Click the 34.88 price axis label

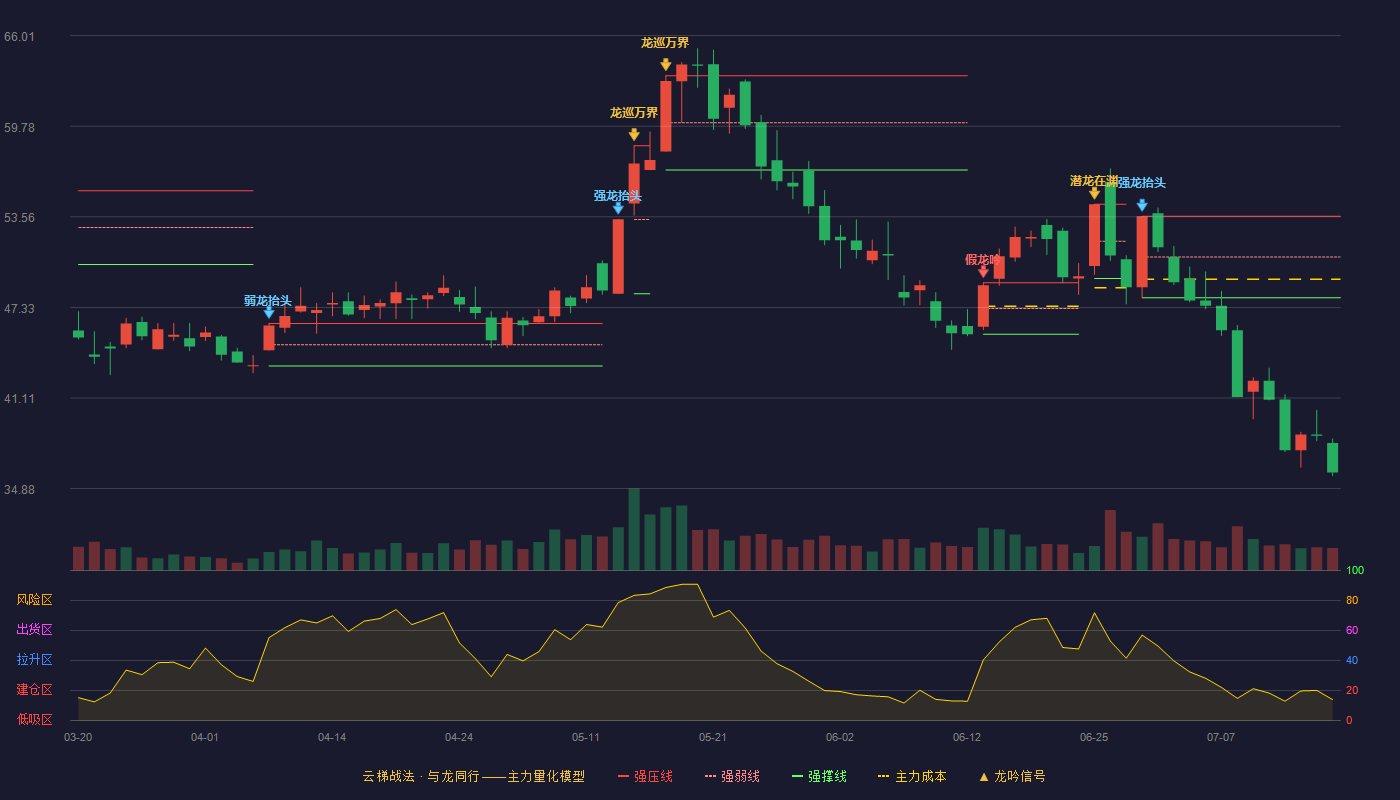(19, 490)
